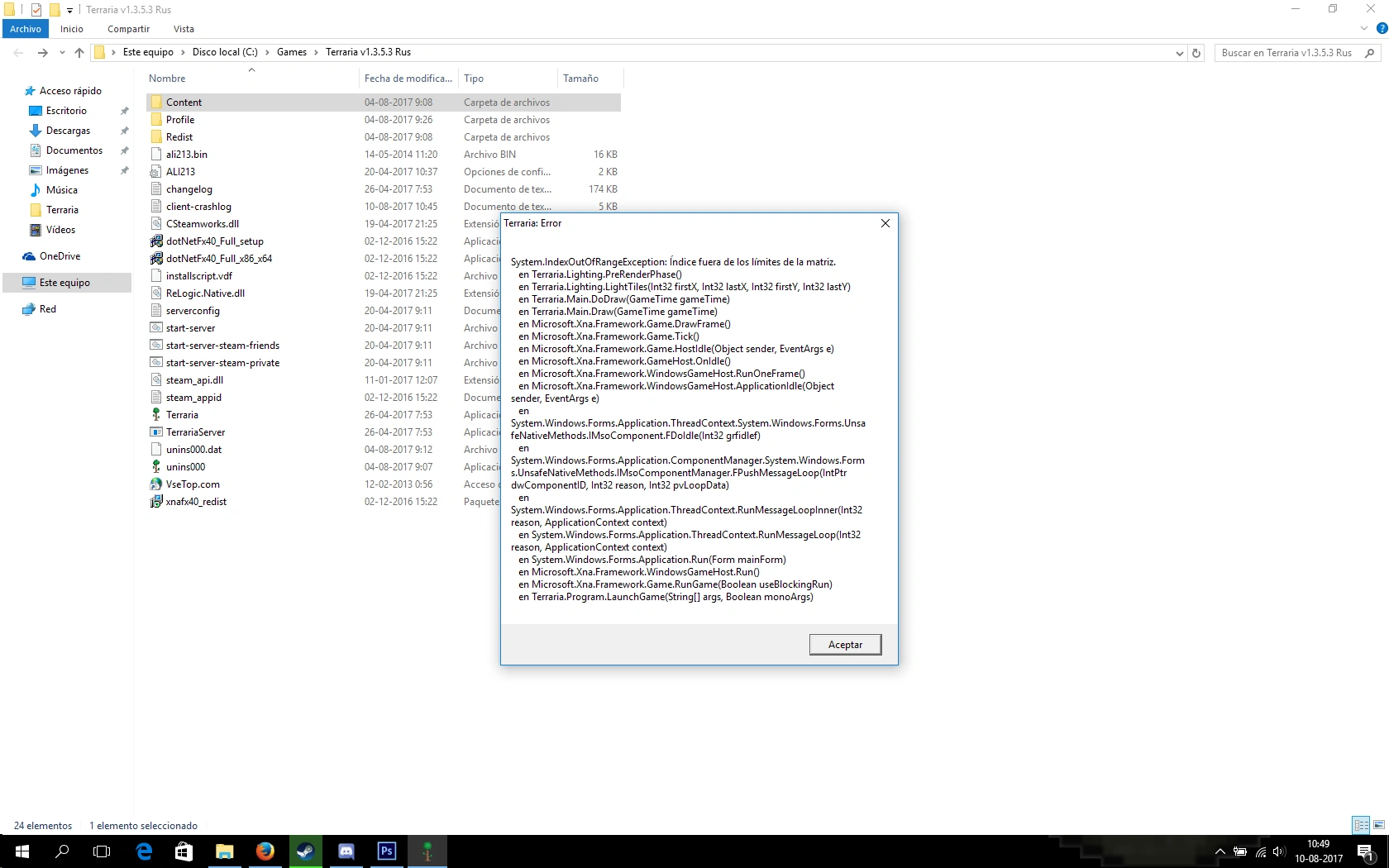Expand hidden icons in the system tray

tap(1219, 854)
